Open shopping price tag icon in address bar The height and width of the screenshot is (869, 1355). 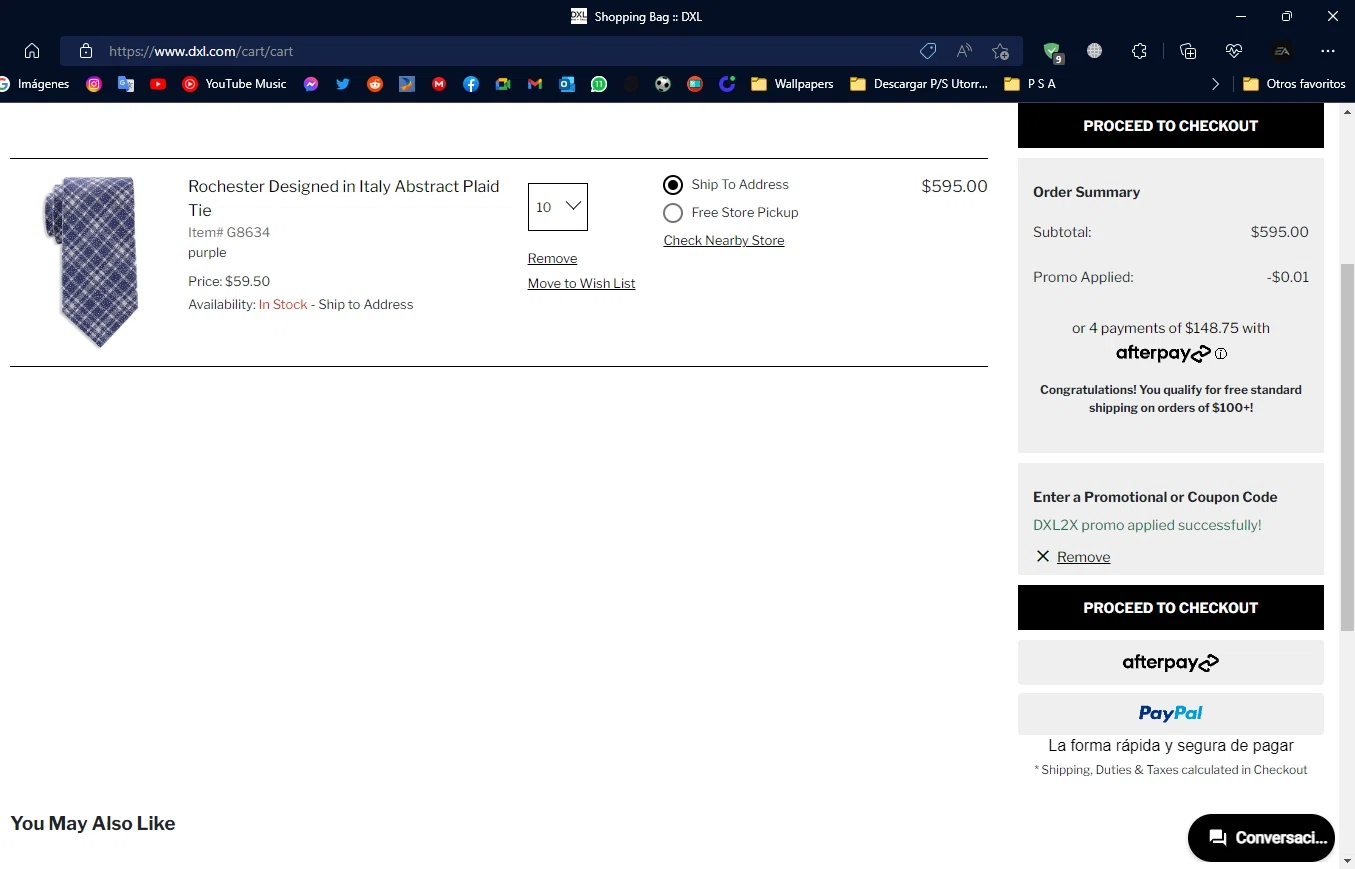click(928, 51)
